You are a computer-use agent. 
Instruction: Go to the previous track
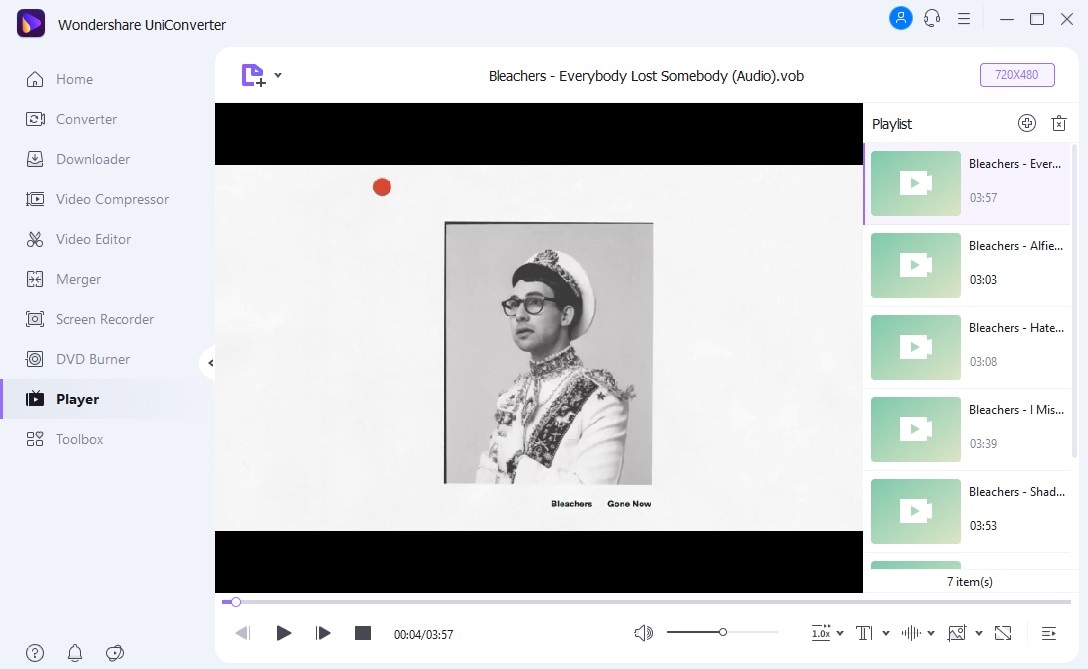pos(242,633)
